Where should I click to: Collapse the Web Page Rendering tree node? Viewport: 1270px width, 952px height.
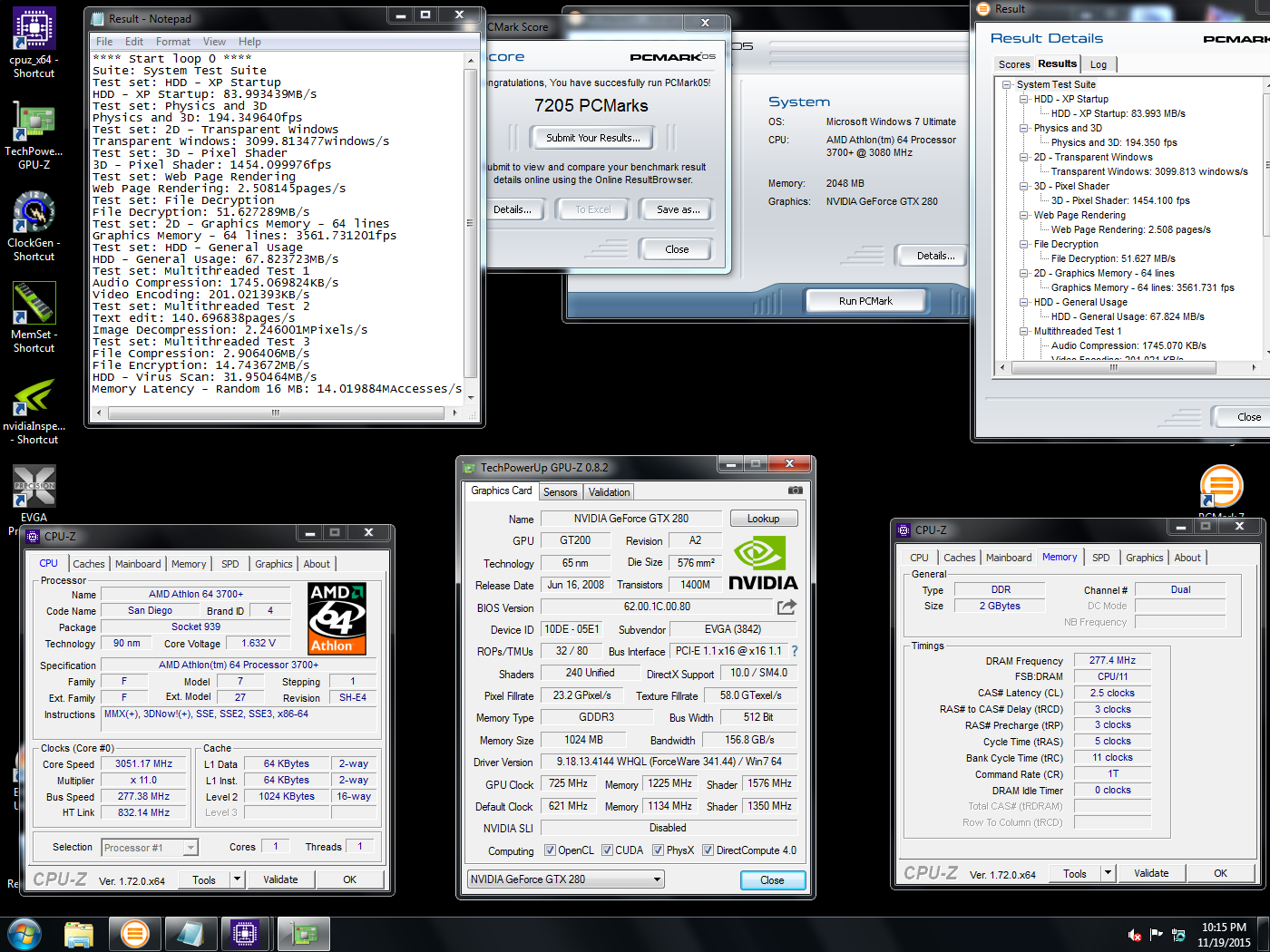tap(1023, 215)
